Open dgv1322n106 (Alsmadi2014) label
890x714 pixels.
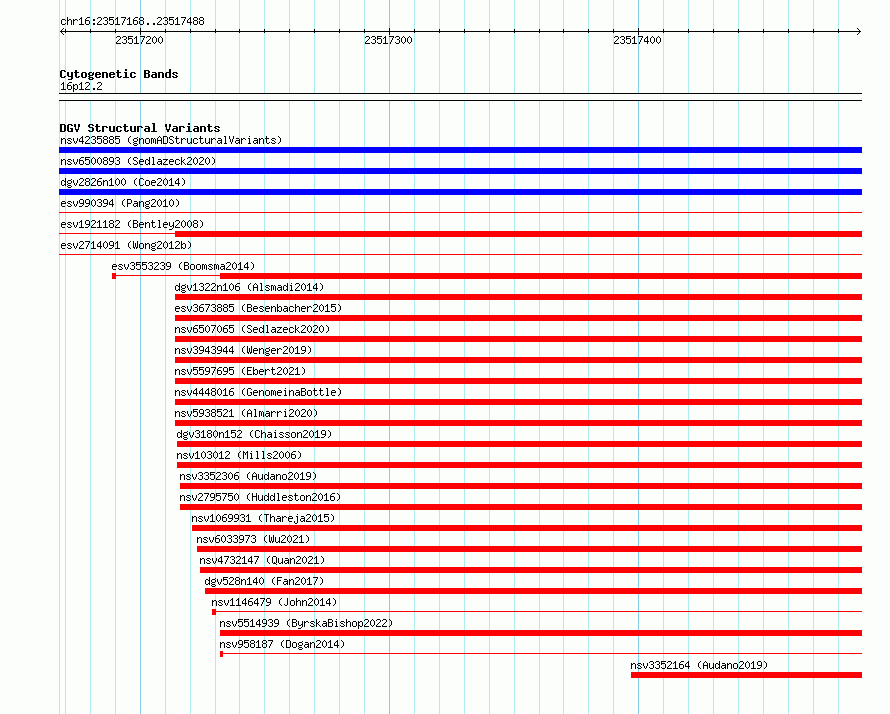[249, 287]
